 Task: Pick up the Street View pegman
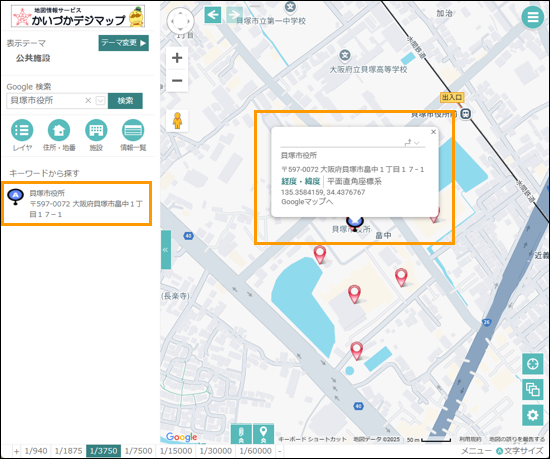pyautogui.click(x=177, y=121)
